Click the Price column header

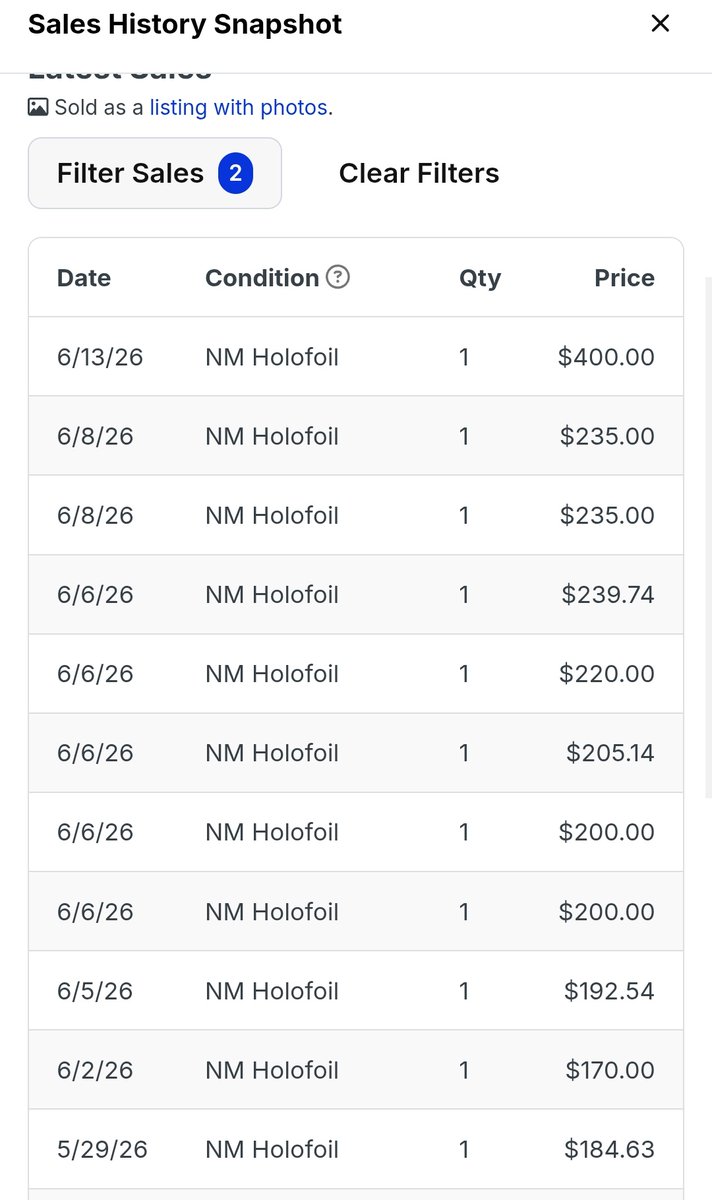click(x=624, y=278)
